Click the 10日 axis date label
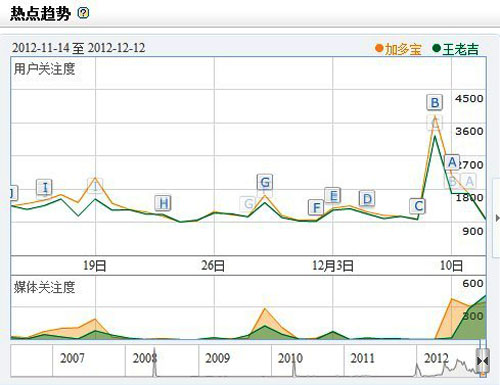This screenshot has height=385, width=500. pyautogui.click(x=451, y=266)
